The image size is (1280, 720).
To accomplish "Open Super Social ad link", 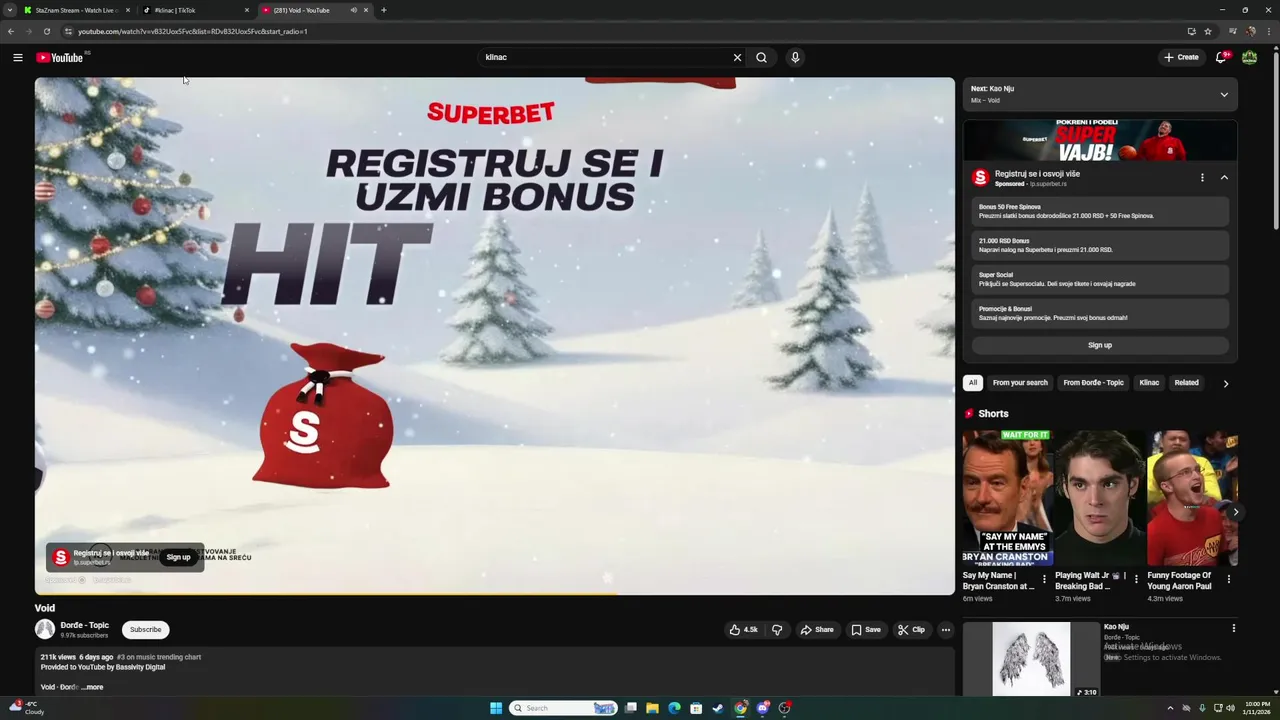I will click(x=1100, y=279).
